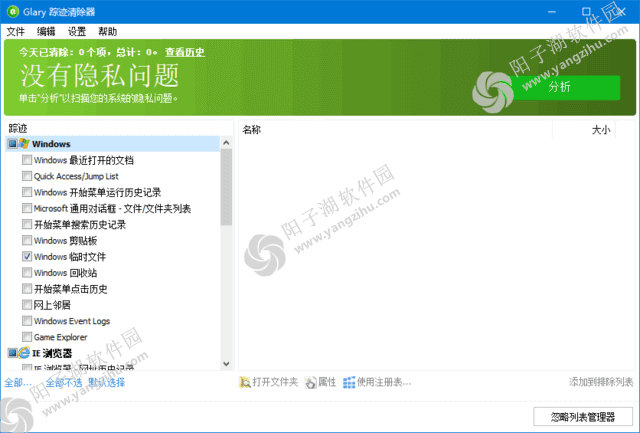Click the IE browser icon in tree
This screenshot has width=640, height=433.
pos(24,353)
